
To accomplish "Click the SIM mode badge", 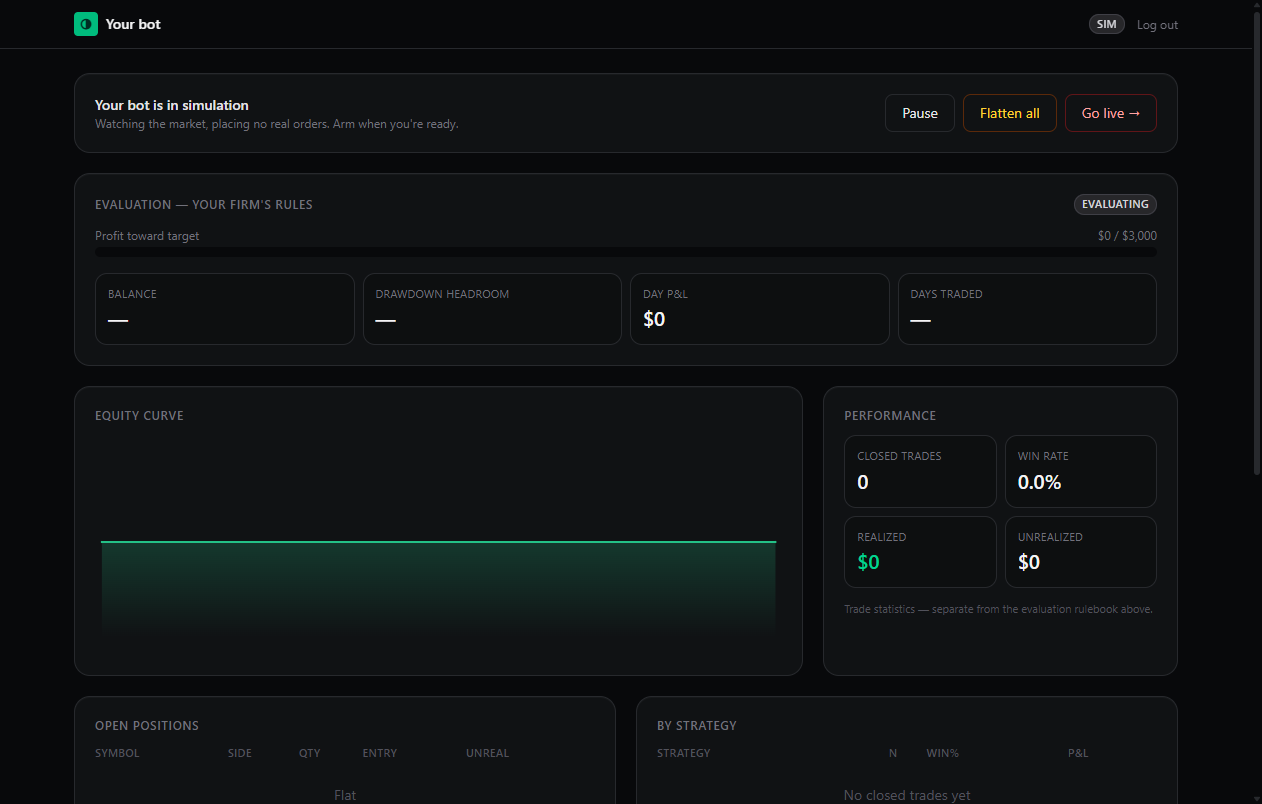I will tap(1107, 24).
